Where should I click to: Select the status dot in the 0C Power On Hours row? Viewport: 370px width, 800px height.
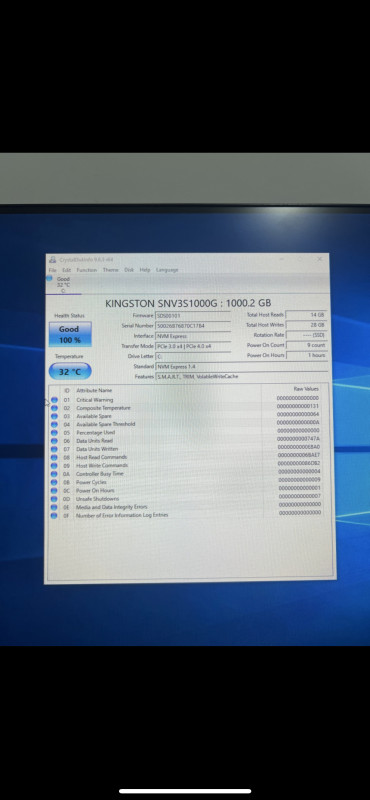tap(54, 491)
